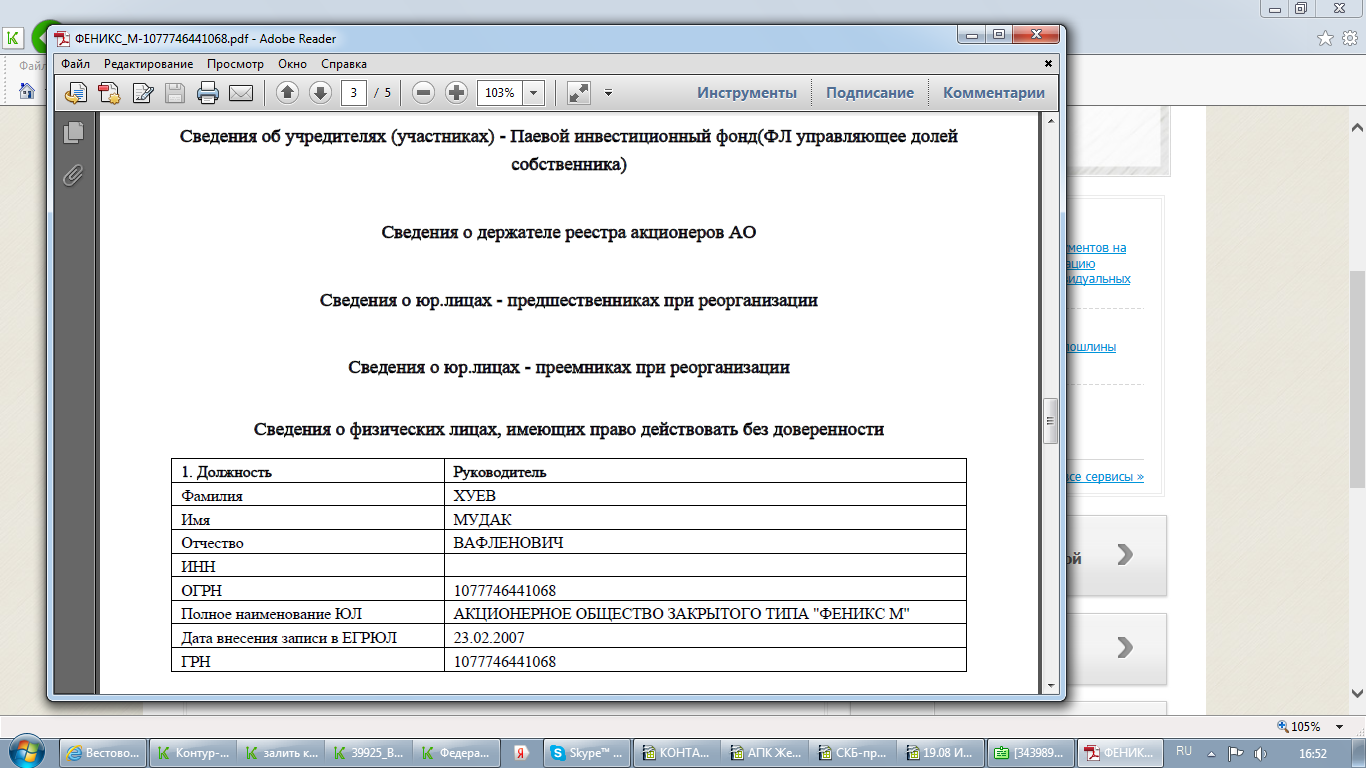Switch to Skype in the taskbar

pos(589,752)
